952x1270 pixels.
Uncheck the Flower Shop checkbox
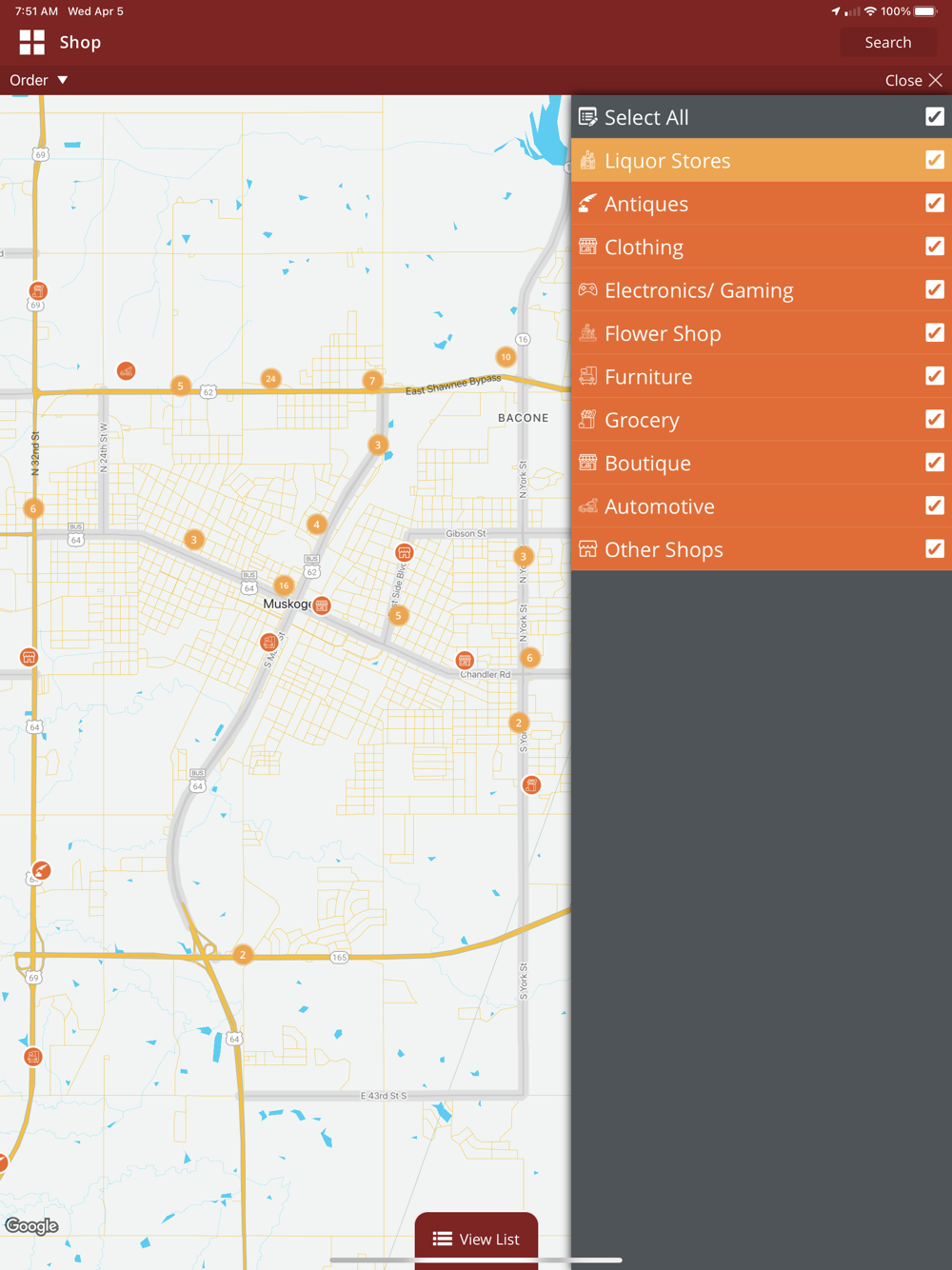(935, 332)
